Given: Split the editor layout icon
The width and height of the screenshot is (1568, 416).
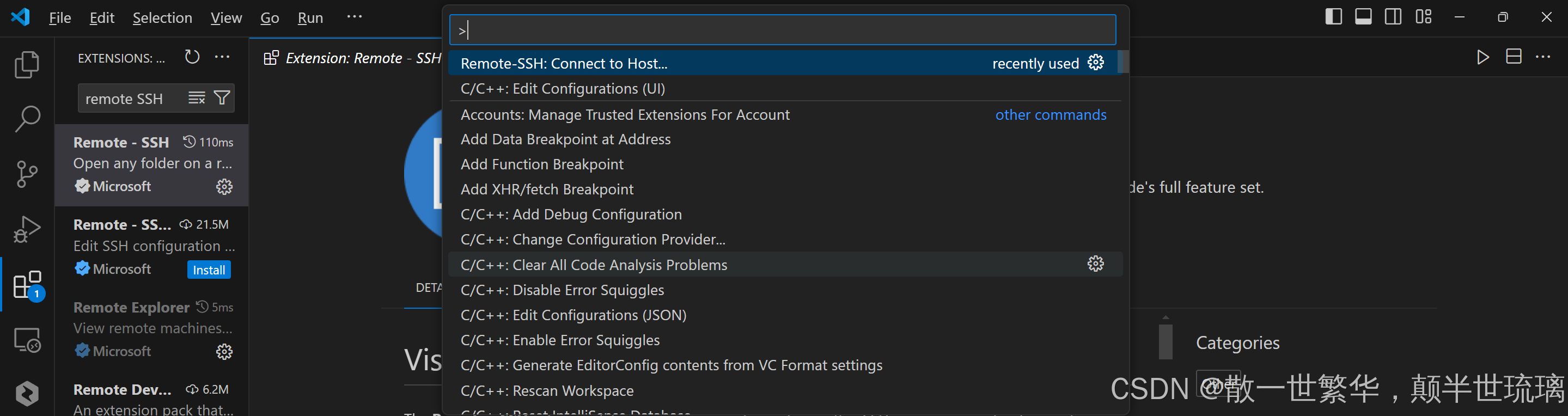Looking at the screenshot, I should (x=1513, y=57).
